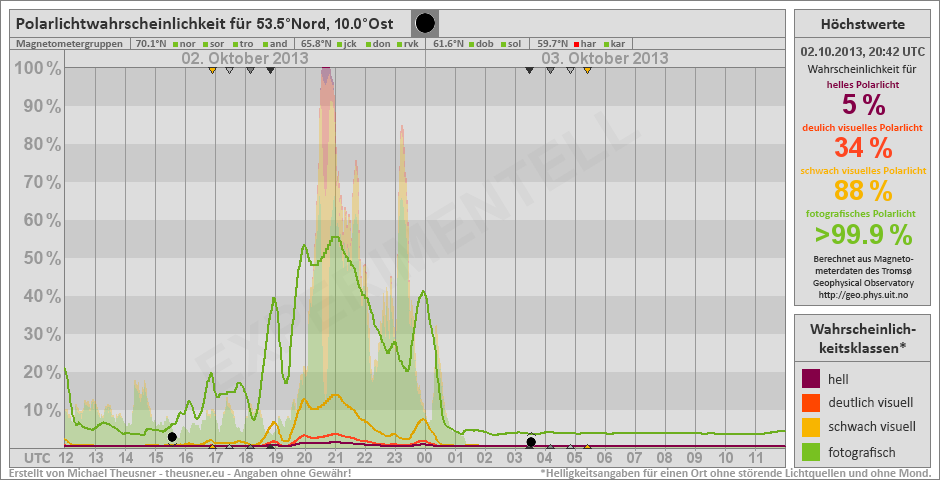940x480 pixels.
Task: Click the red 'har' station status indicator
Action: pyautogui.click(x=577, y=44)
